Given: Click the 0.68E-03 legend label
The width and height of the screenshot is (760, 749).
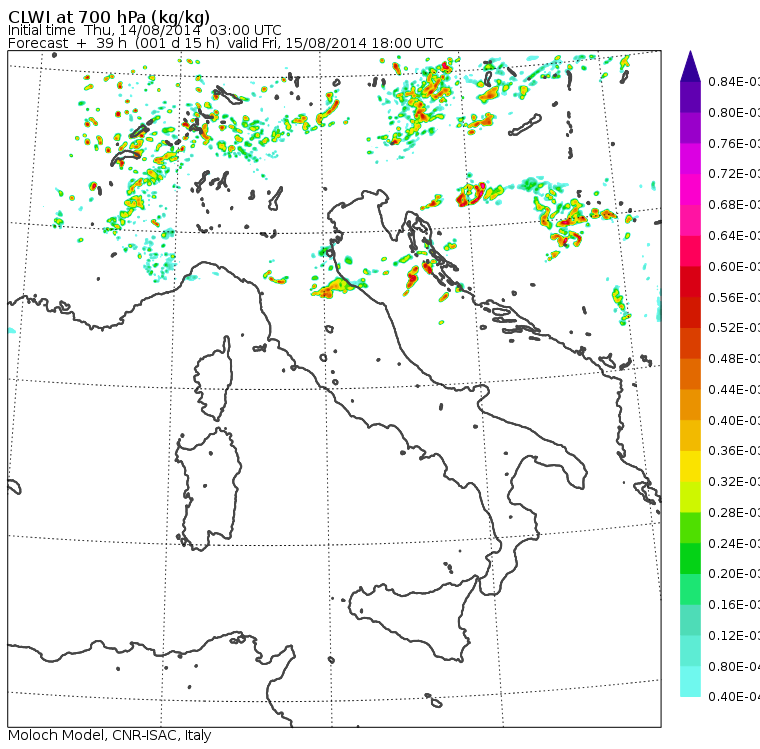Looking at the screenshot, I should (x=734, y=205).
